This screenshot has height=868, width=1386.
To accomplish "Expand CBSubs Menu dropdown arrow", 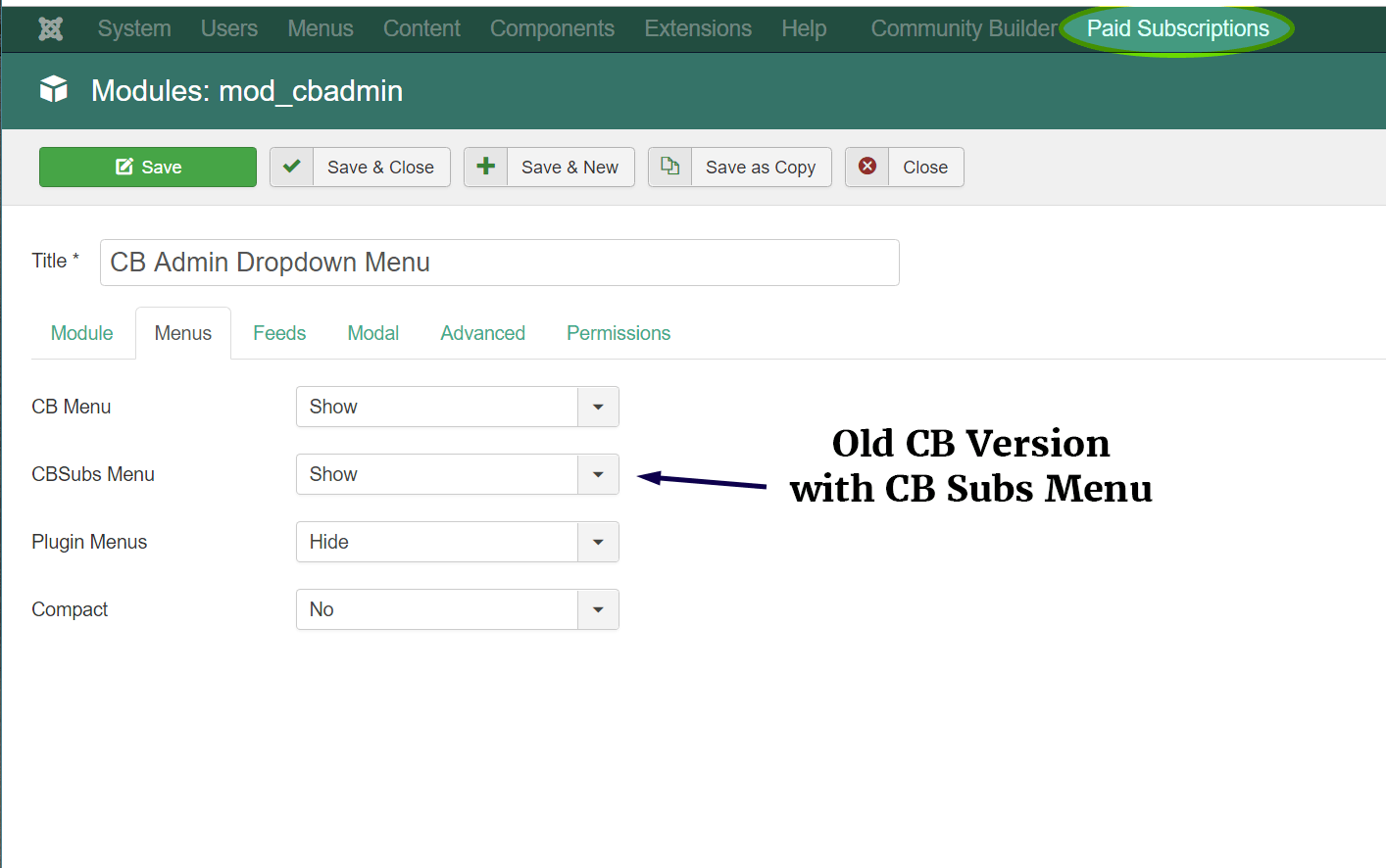I will [x=598, y=474].
